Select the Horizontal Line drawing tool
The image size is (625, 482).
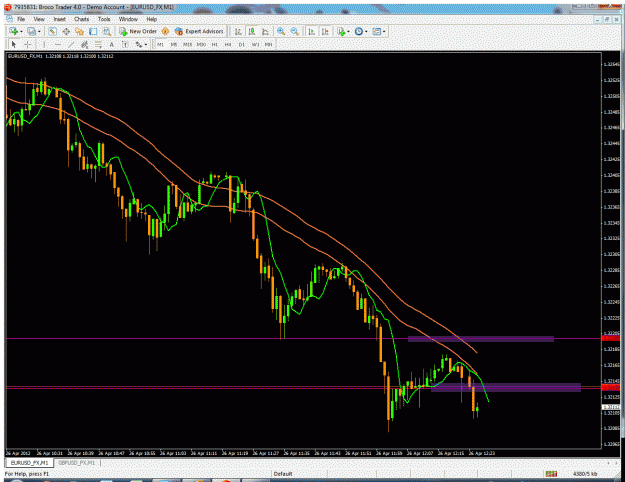[x=58, y=44]
